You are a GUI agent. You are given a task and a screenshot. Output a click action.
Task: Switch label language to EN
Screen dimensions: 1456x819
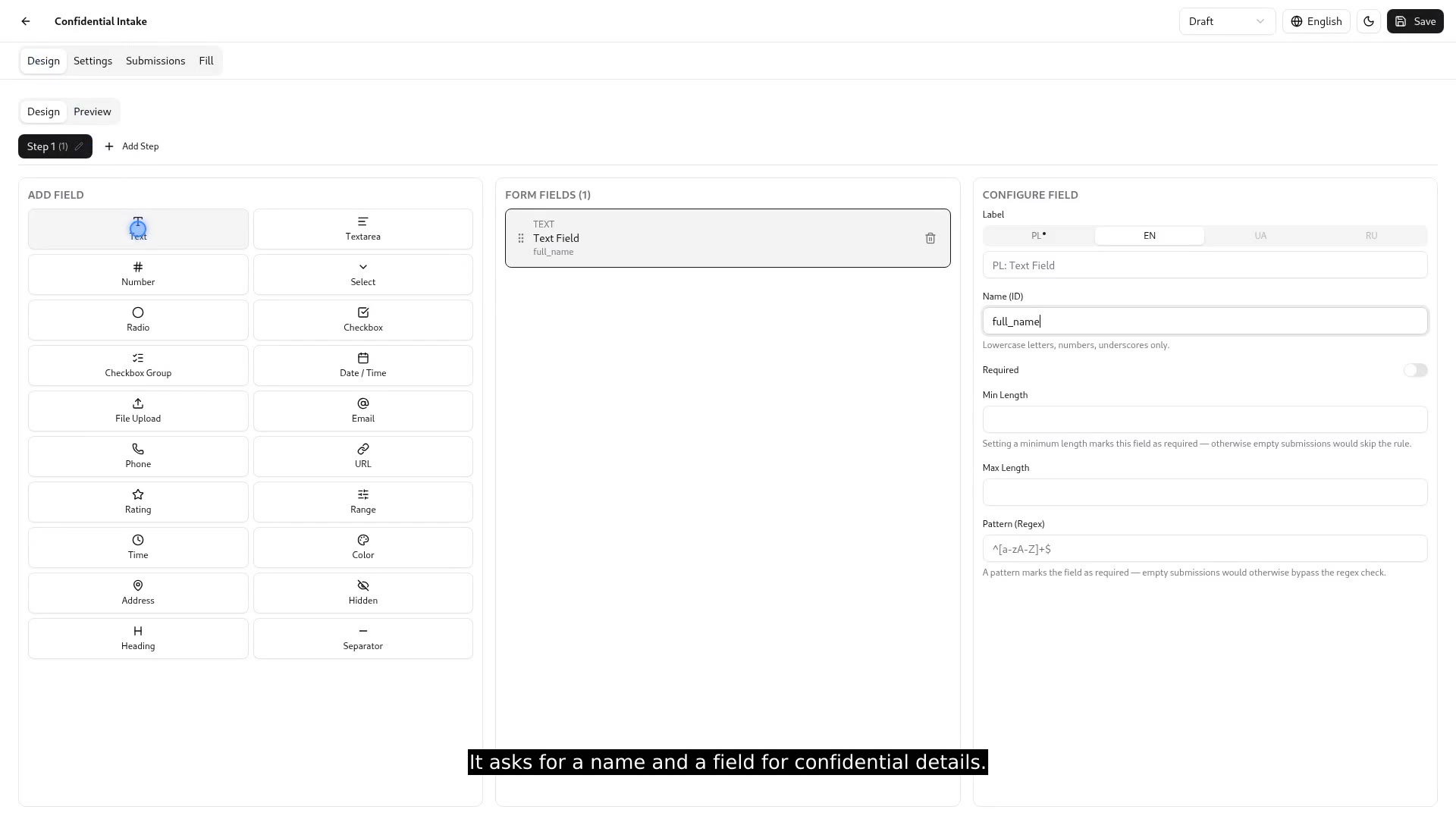pos(1150,236)
